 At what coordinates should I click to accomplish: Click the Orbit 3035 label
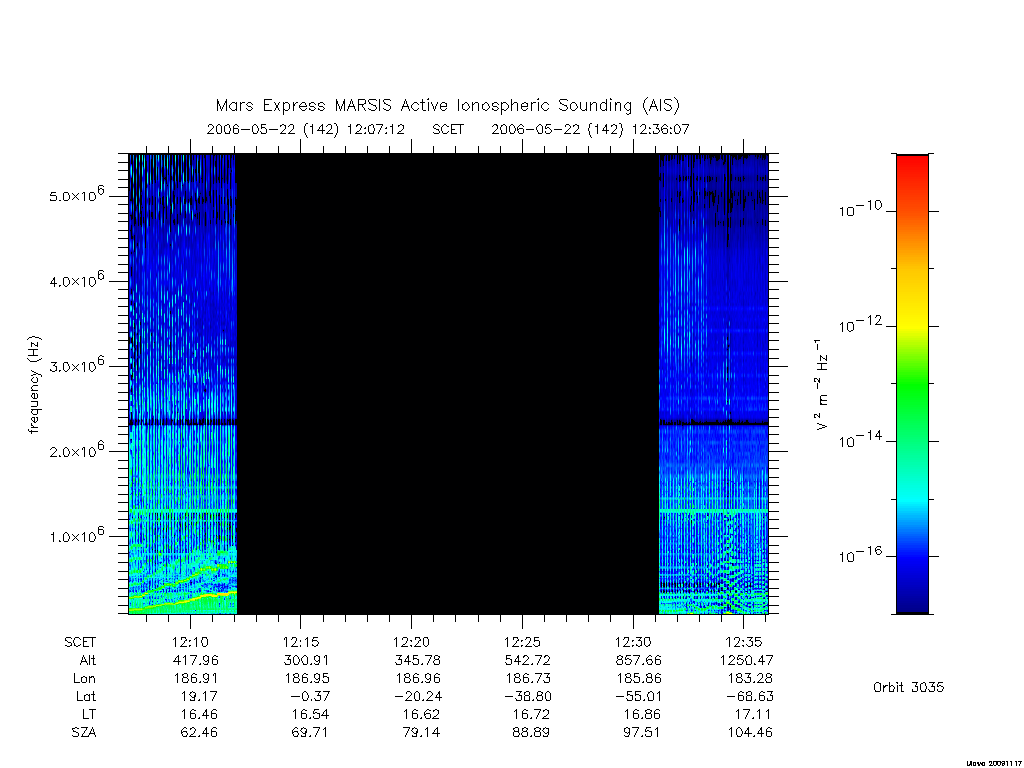(908, 687)
